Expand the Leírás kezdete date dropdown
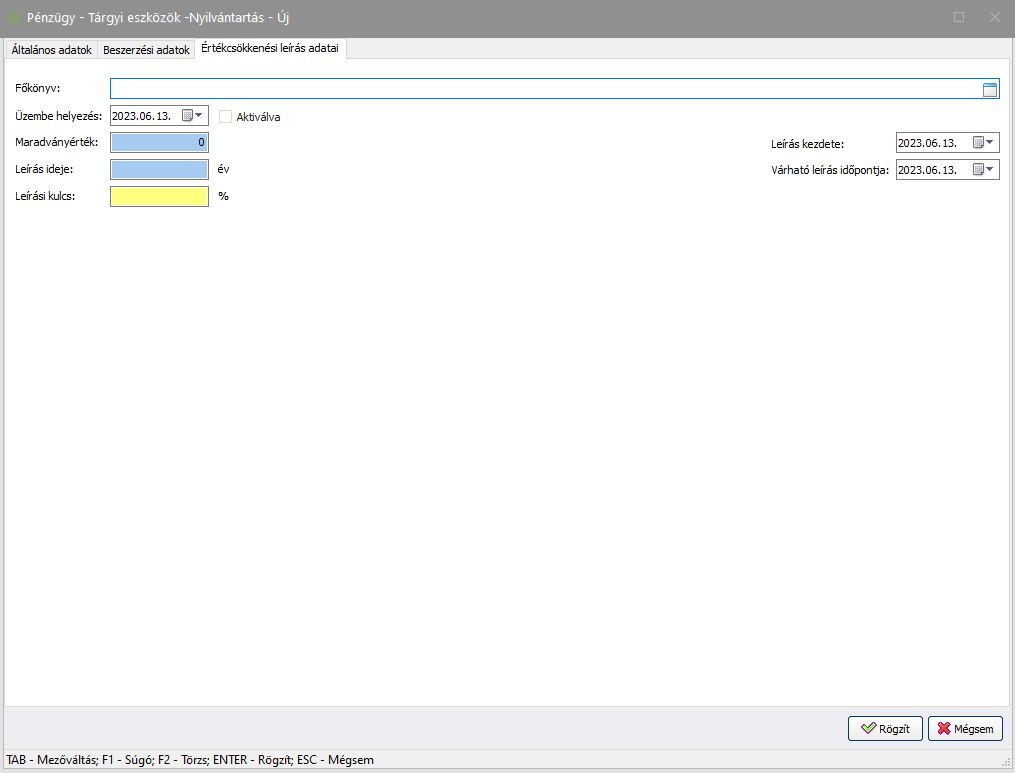 [984, 143]
